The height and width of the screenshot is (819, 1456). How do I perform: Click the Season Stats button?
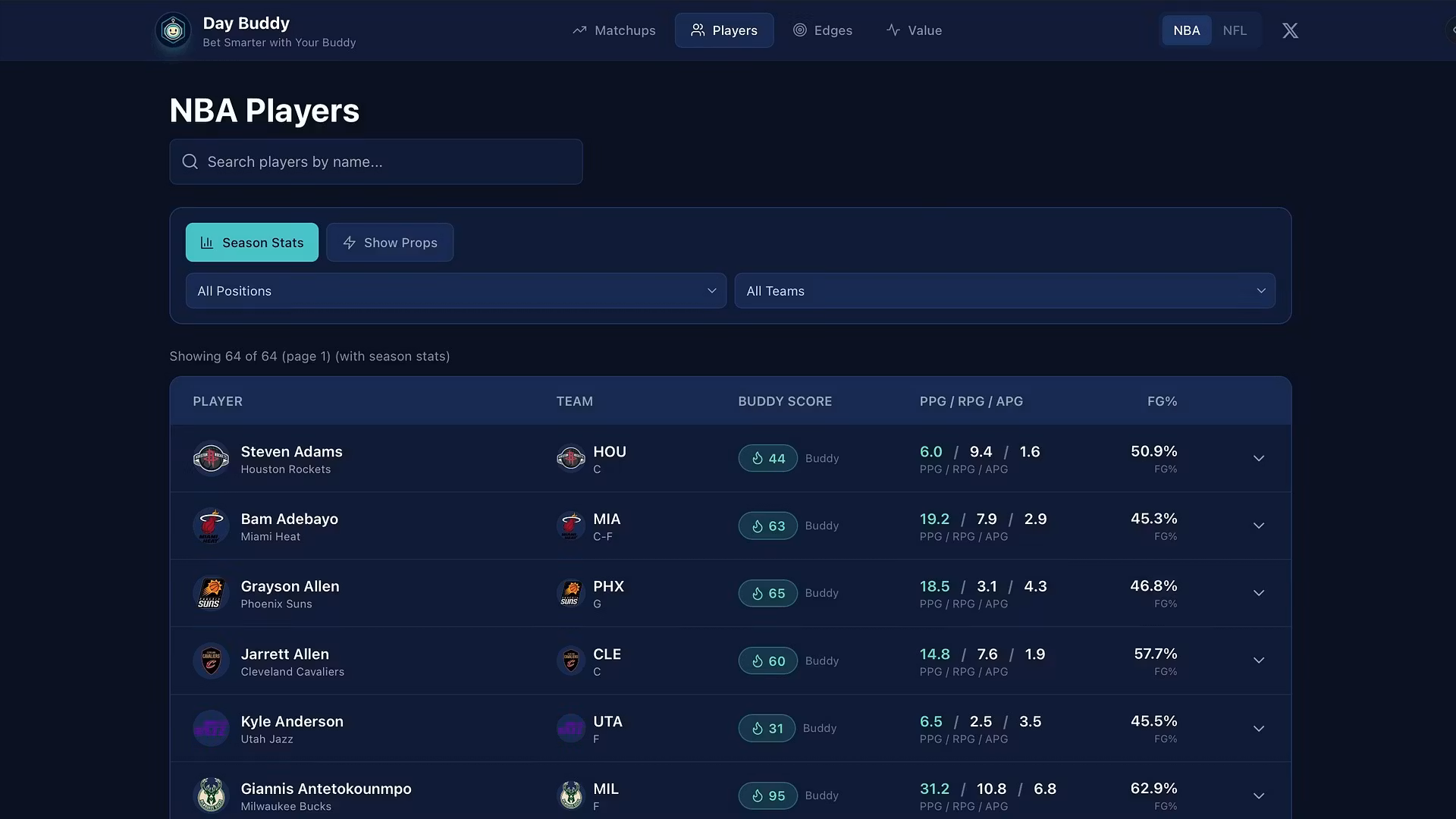(x=252, y=243)
